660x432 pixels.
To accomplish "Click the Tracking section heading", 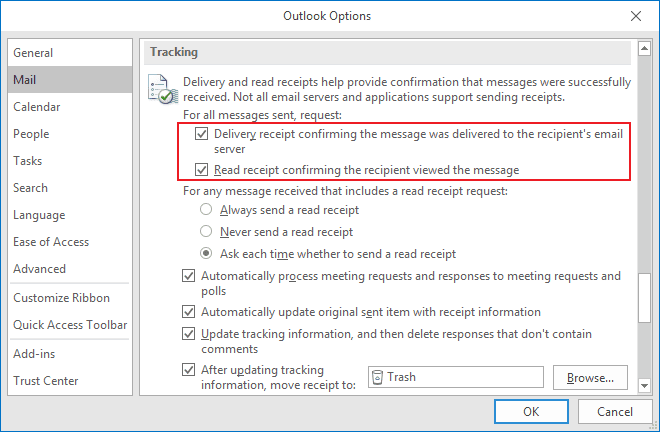I will 174,52.
